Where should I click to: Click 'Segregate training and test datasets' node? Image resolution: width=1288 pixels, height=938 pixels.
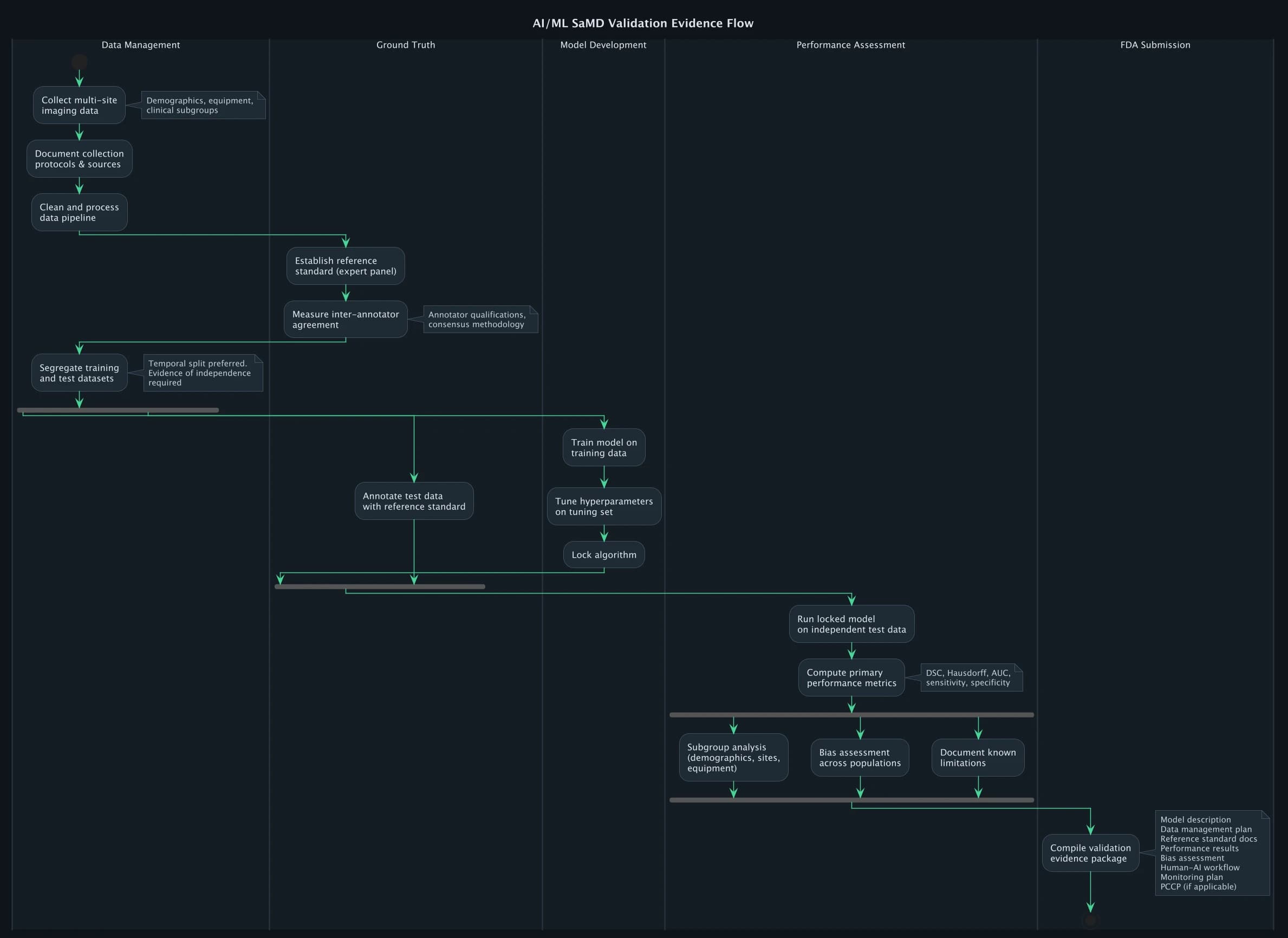[79, 373]
